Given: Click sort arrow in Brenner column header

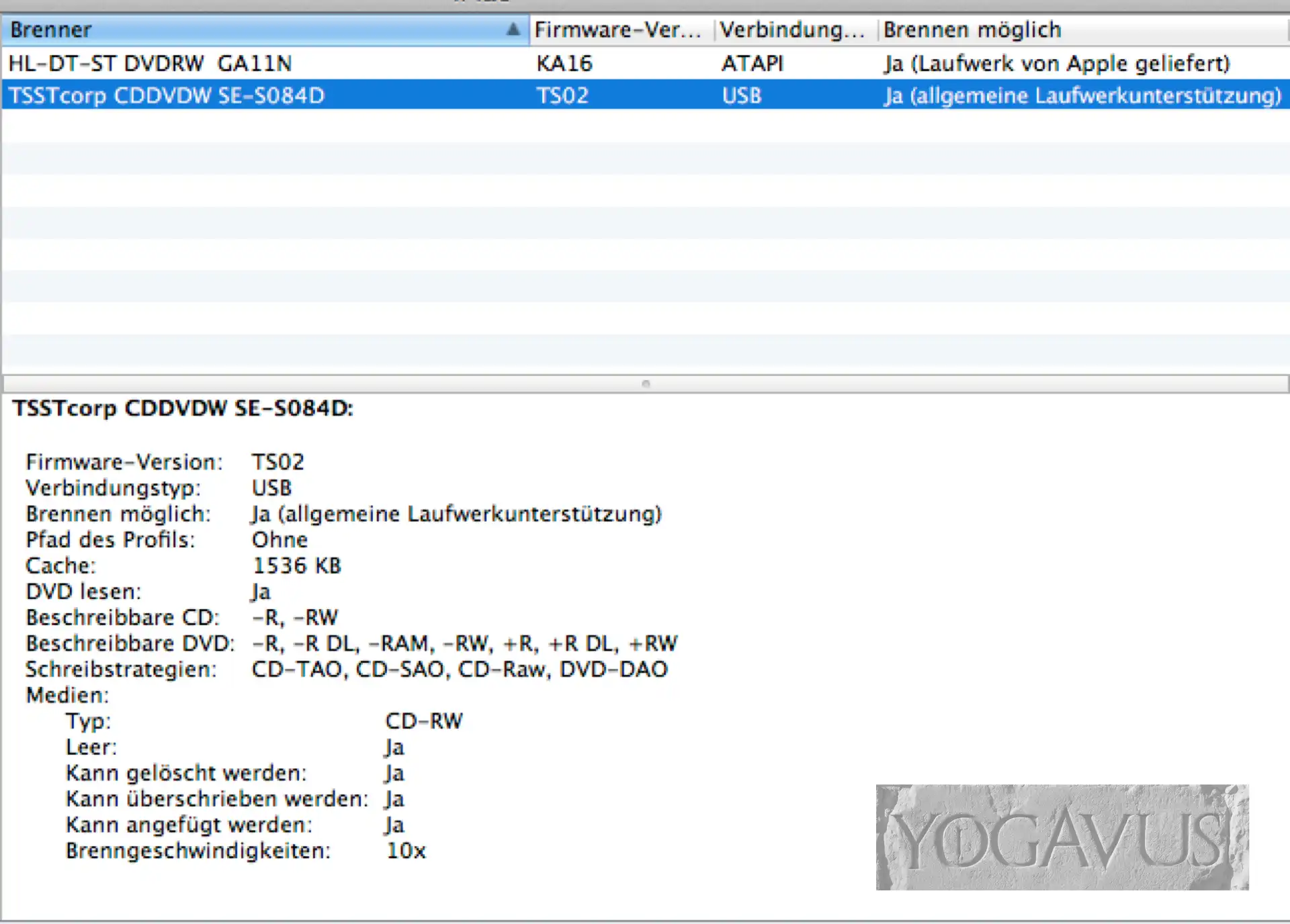Looking at the screenshot, I should [x=513, y=29].
